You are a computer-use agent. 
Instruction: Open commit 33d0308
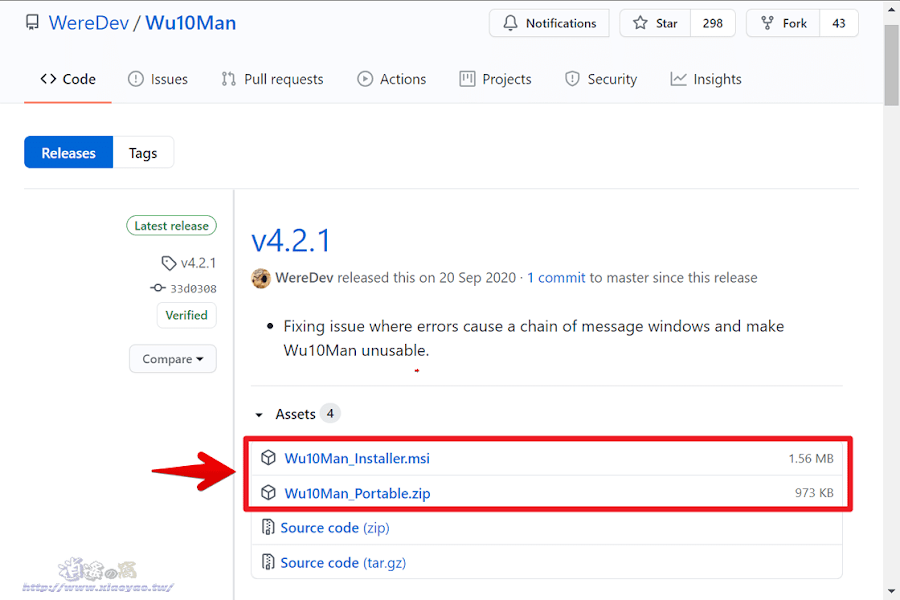click(193, 288)
